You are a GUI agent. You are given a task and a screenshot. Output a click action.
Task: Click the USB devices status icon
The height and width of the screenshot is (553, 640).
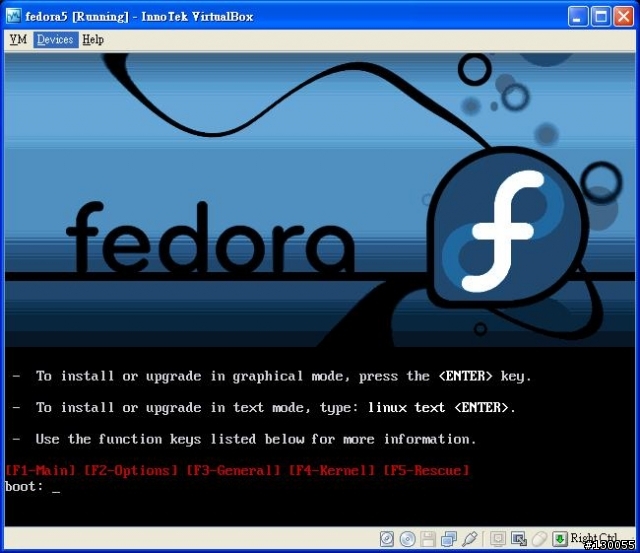click(x=470, y=539)
